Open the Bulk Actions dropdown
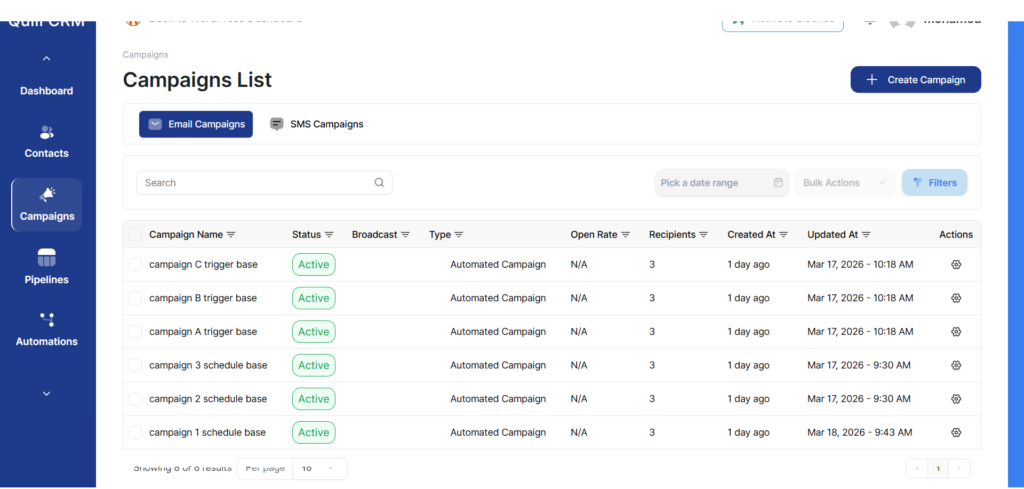Screen dimensions: 1024x489 845,183
